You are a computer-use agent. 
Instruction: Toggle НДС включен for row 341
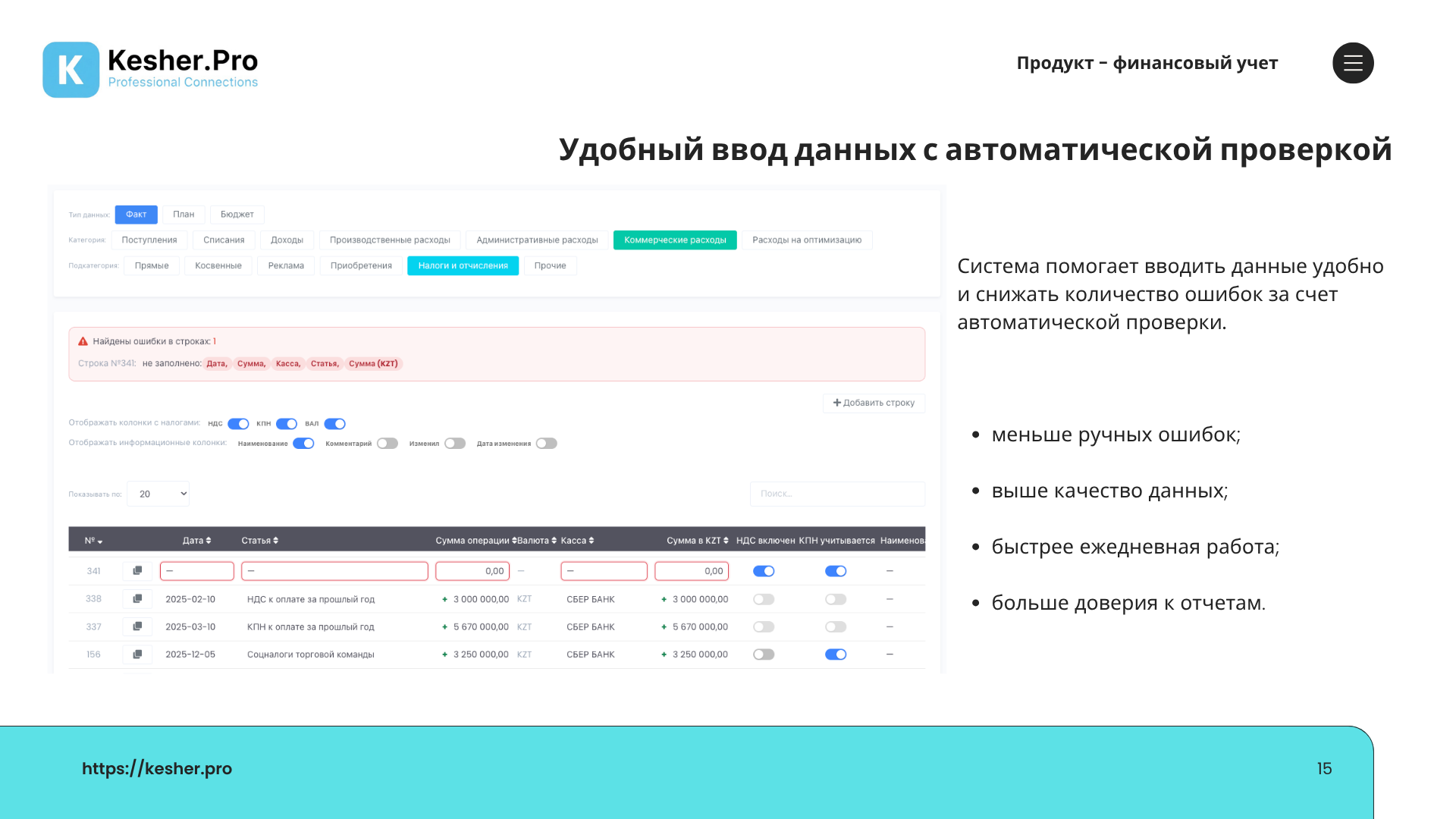click(x=764, y=571)
